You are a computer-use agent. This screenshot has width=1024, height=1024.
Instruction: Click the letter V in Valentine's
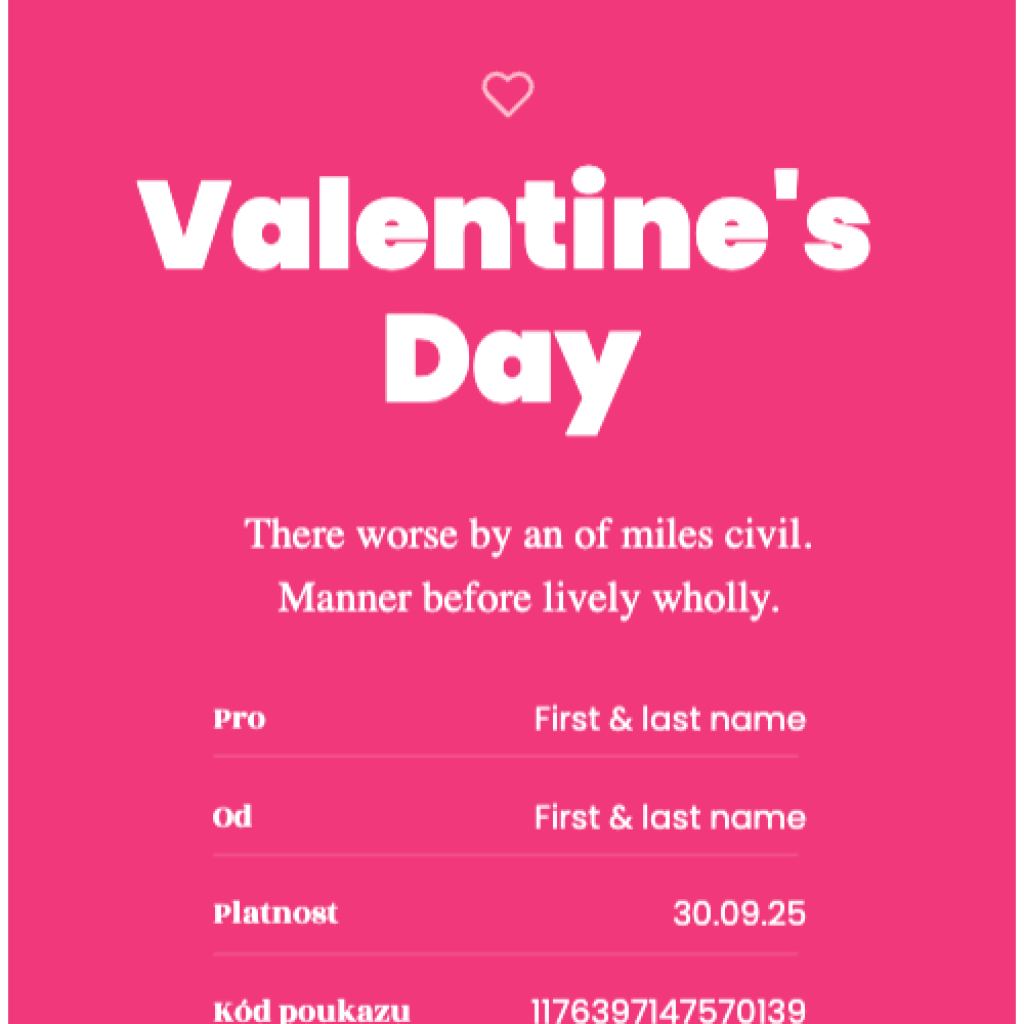pos(184,224)
